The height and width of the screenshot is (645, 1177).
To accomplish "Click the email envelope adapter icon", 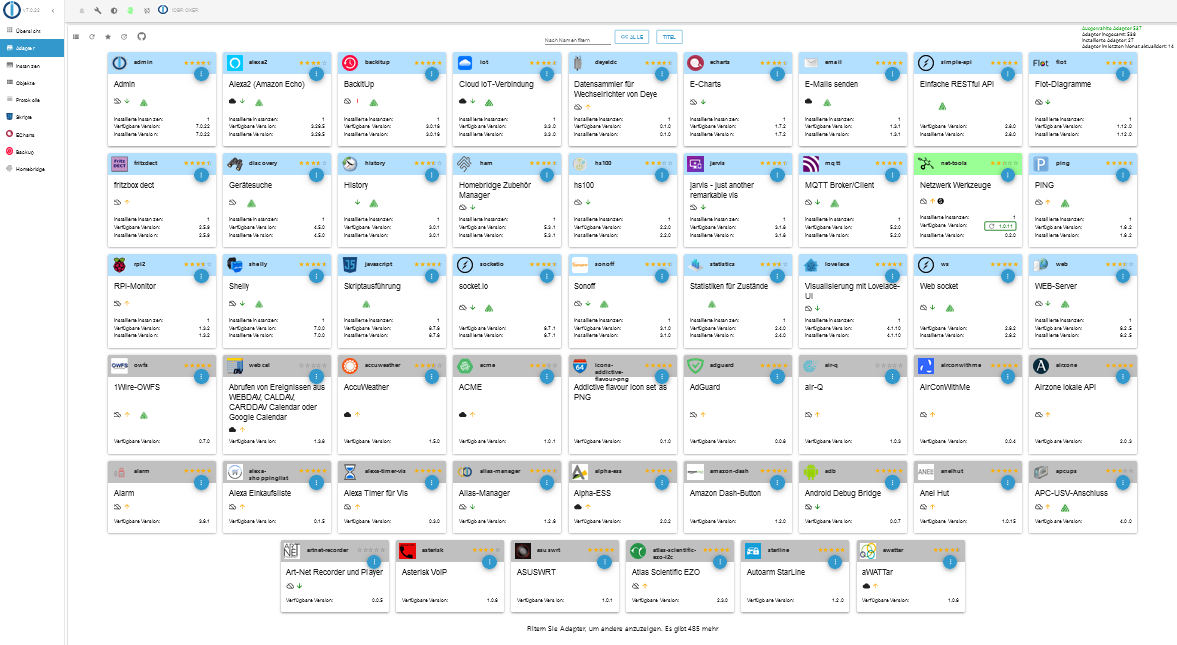I will point(810,63).
